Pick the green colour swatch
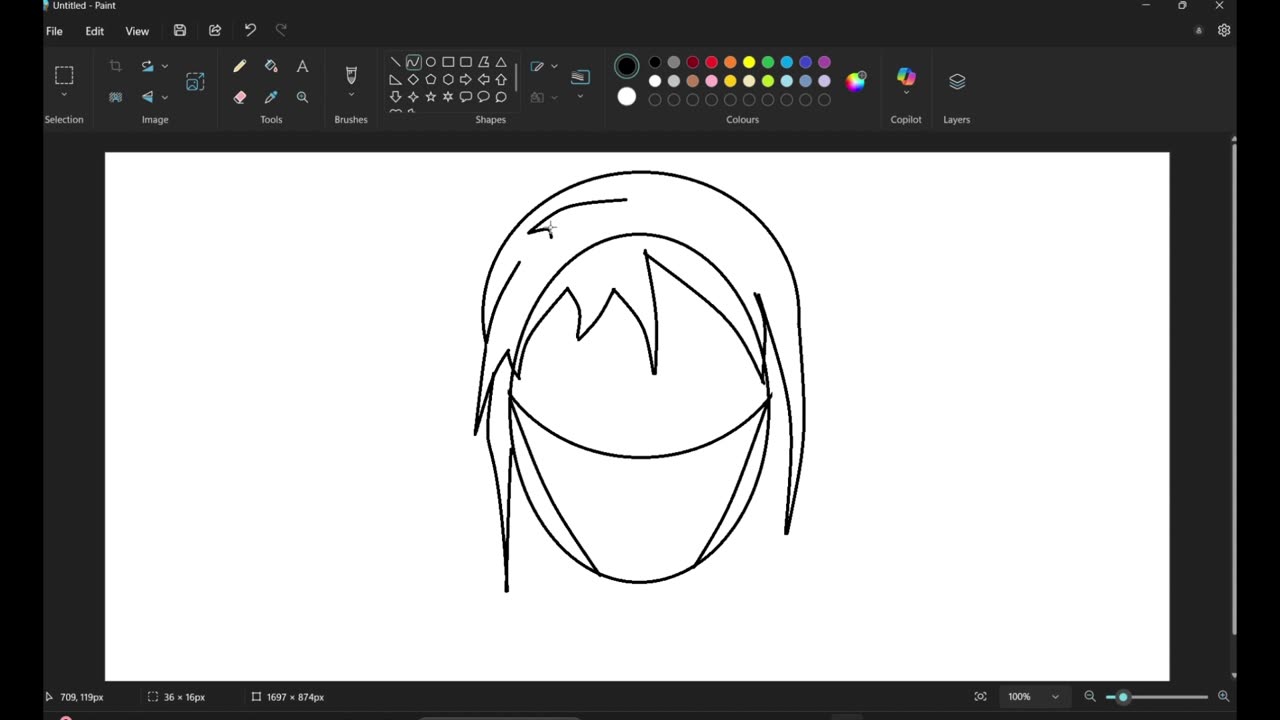 pyautogui.click(x=768, y=62)
